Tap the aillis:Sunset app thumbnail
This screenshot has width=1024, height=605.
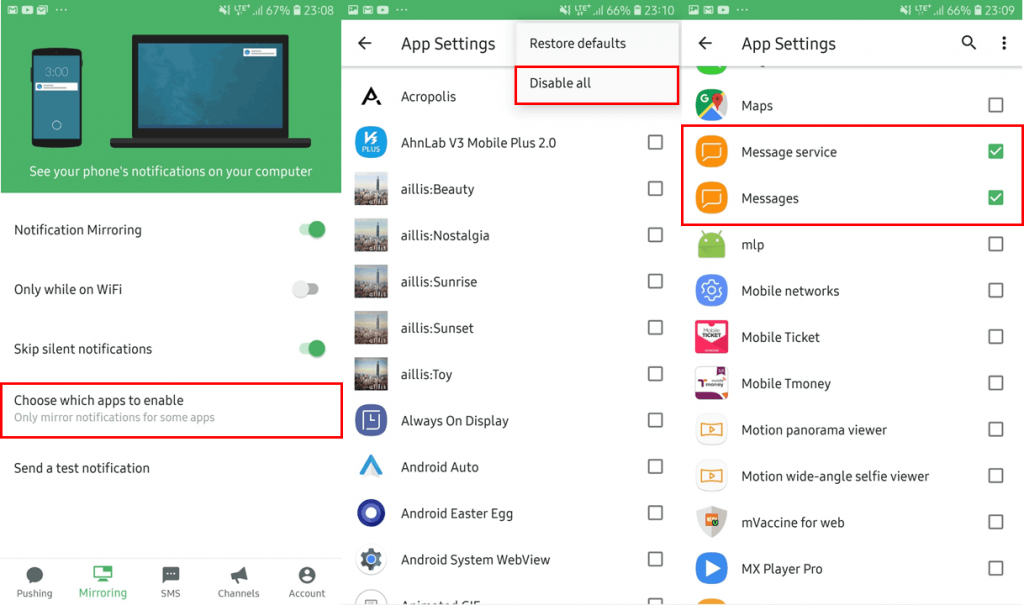coord(371,328)
